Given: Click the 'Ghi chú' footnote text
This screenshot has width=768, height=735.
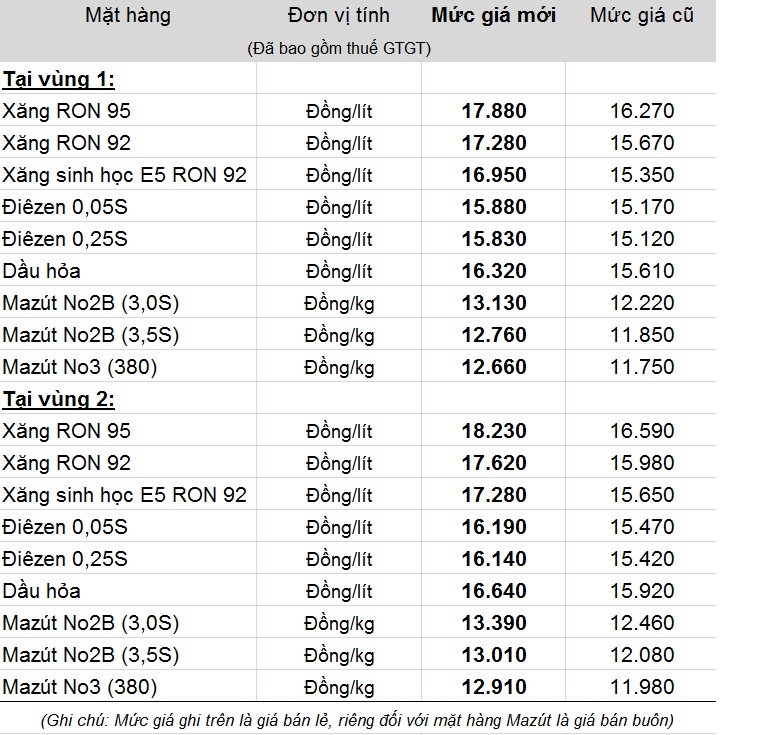Looking at the screenshot, I should 357,720.
